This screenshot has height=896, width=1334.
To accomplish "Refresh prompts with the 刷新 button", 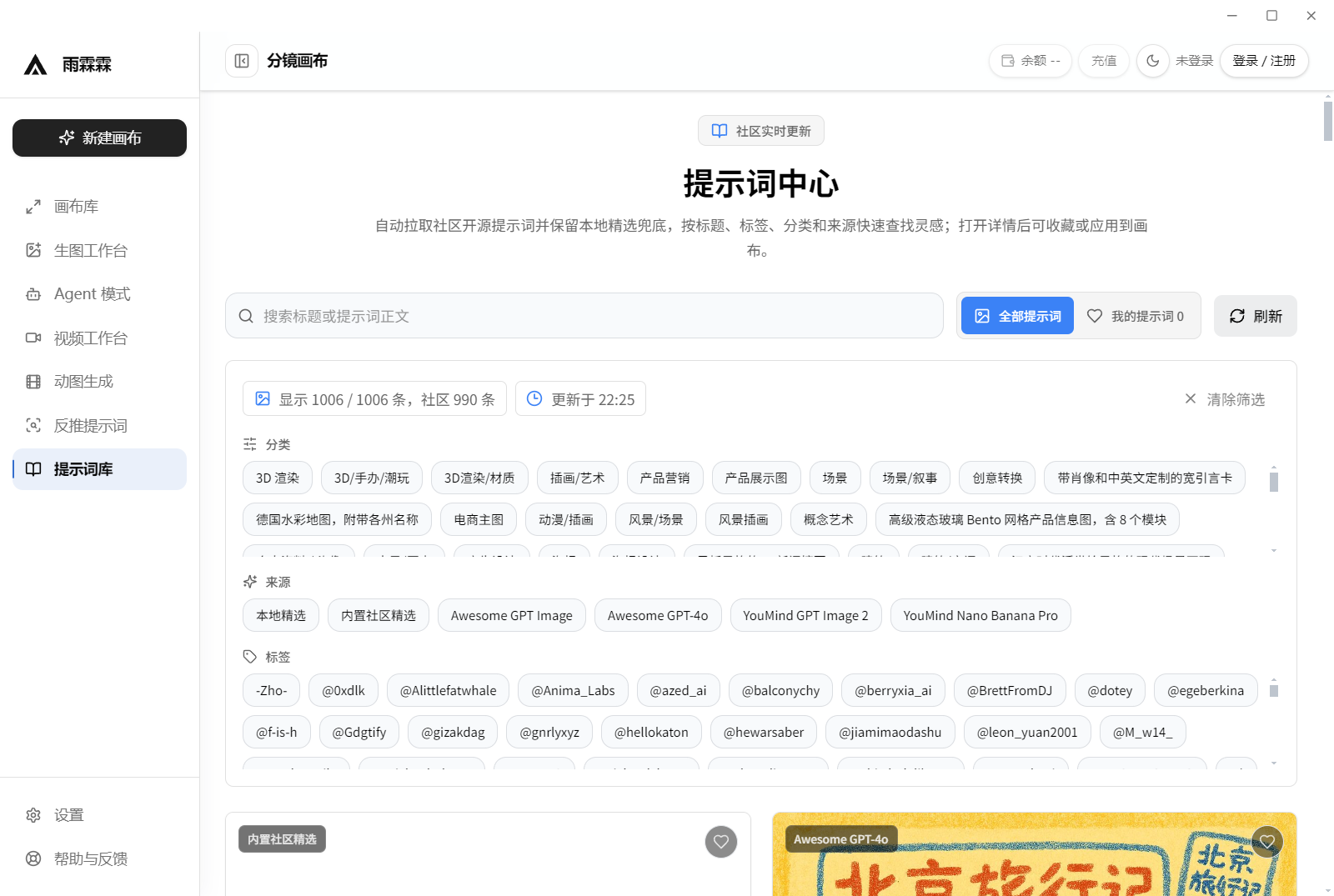I will point(1256,316).
